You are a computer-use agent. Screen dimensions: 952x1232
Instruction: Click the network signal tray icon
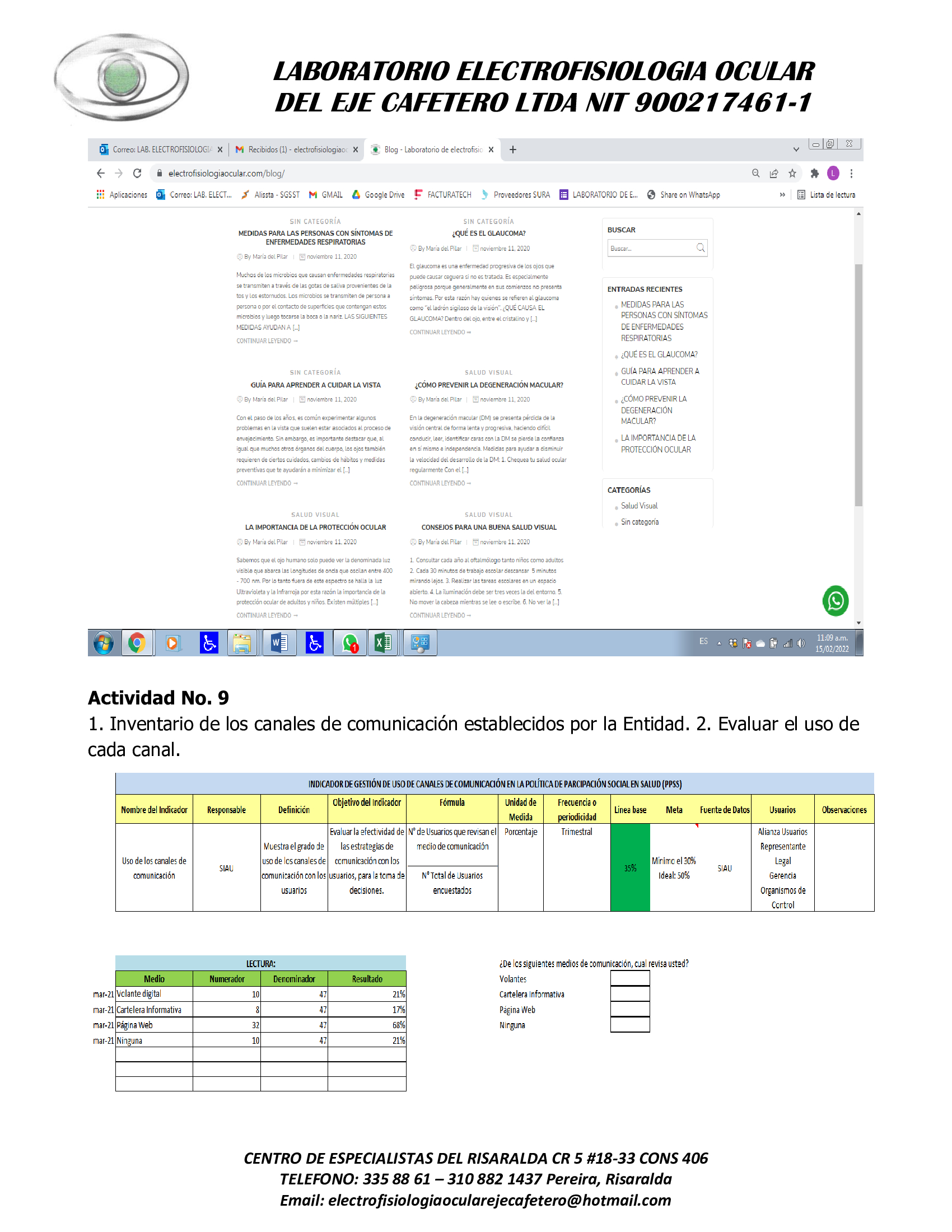coord(788,643)
